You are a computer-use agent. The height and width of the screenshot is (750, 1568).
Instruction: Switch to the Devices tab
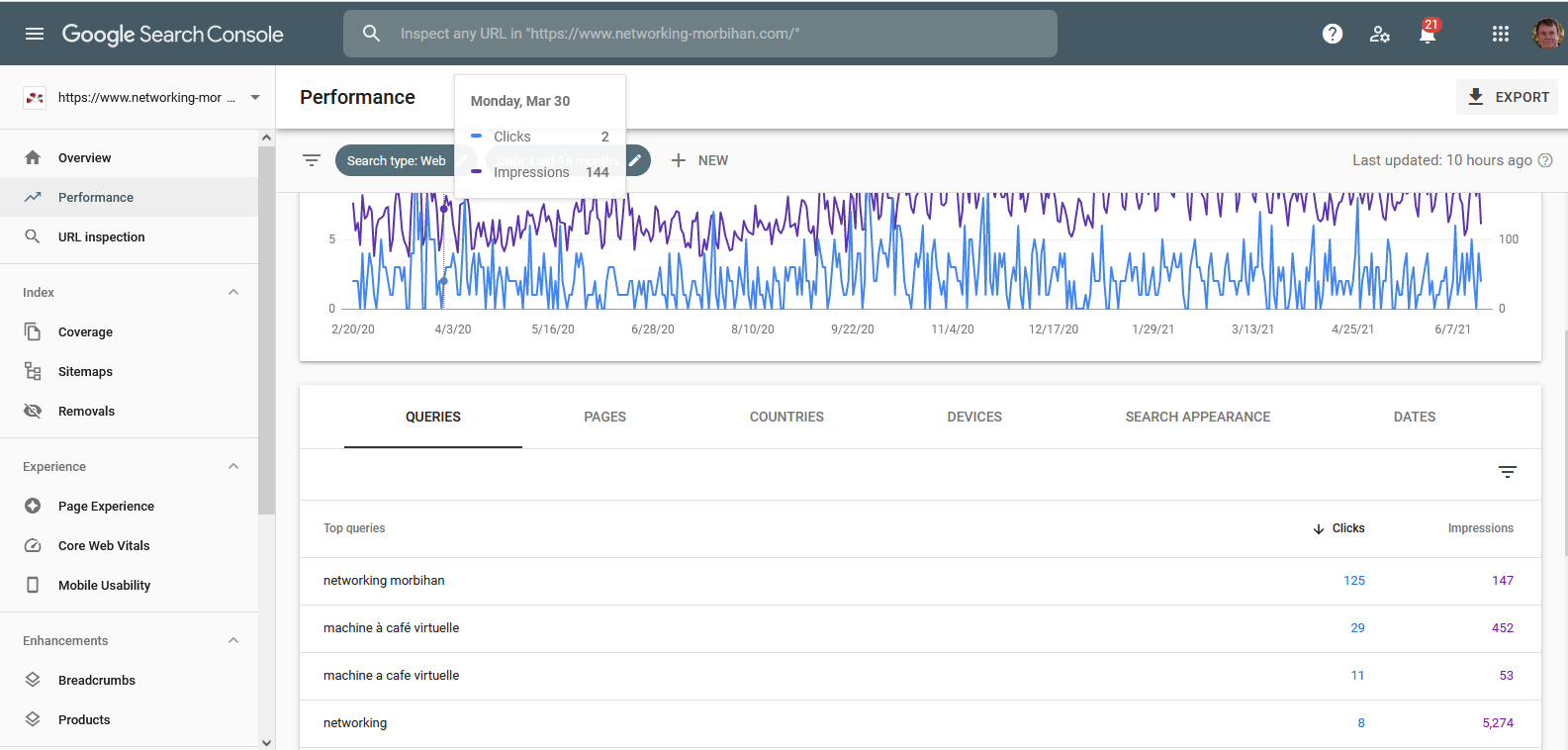974,417
